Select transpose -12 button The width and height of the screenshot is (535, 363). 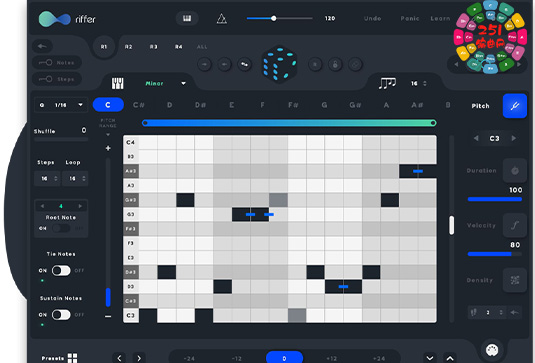236,358
